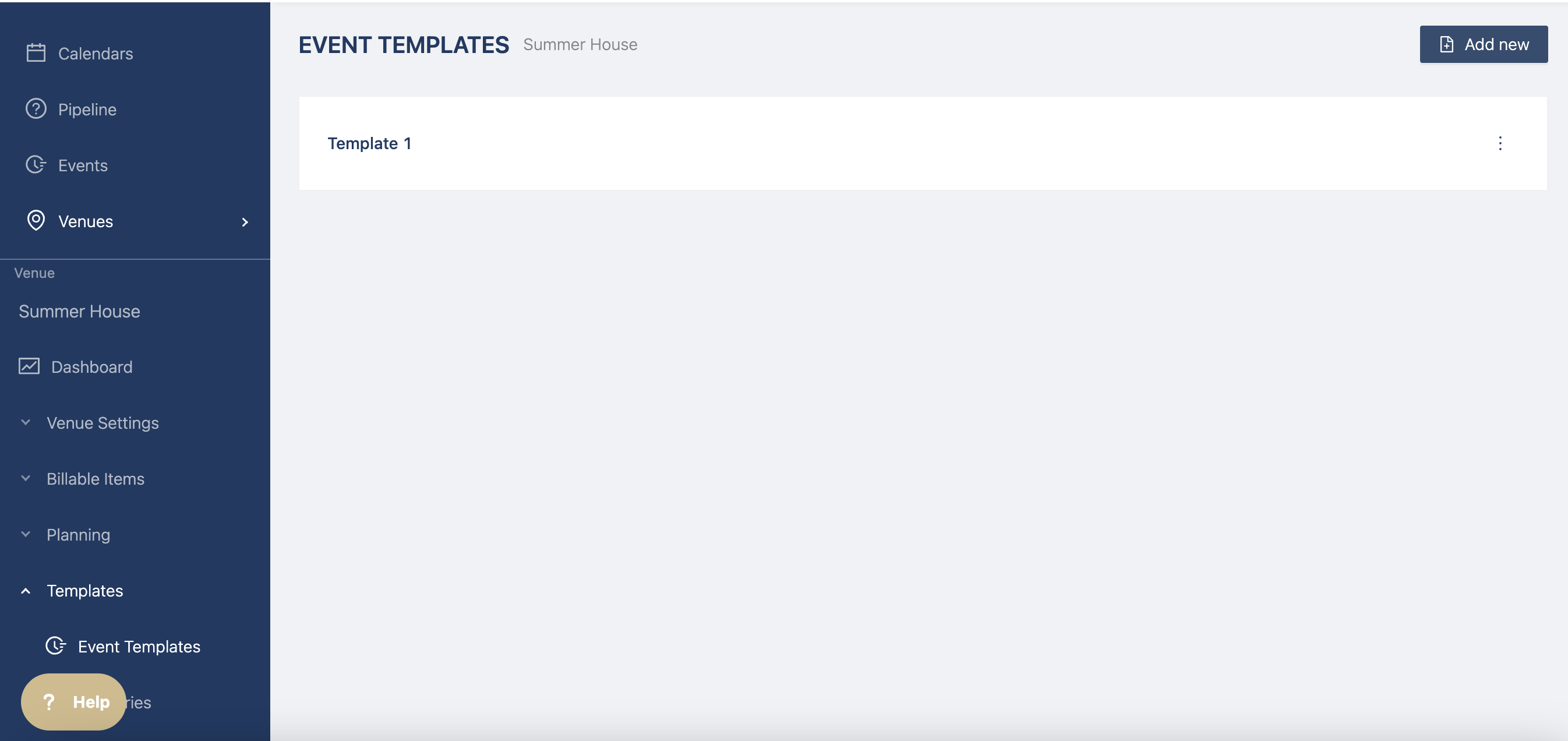Click the Calendars calendar icon
This screenshot has height=741, width=1568.
(x=36, y=53)
